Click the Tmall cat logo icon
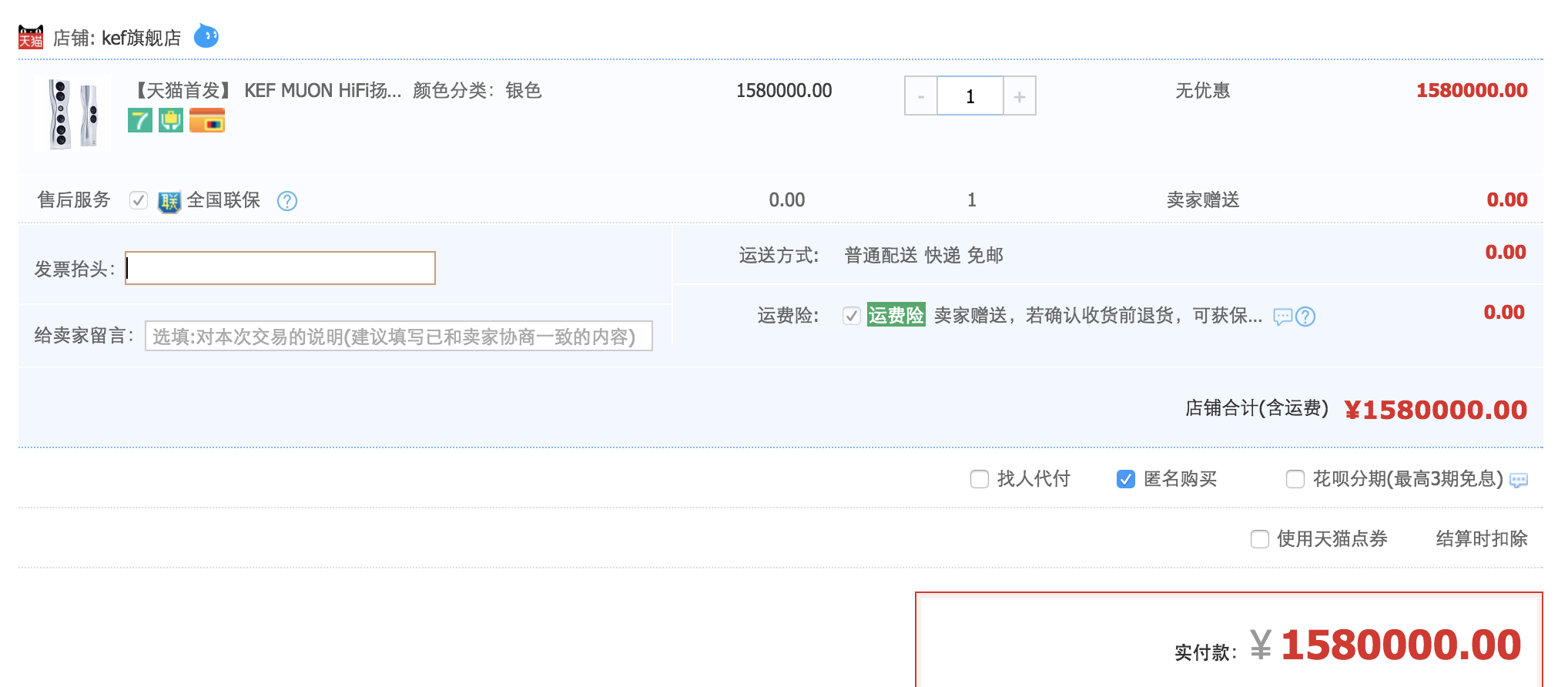Viewport: 1568px width, 687px height. pos(31,37)
